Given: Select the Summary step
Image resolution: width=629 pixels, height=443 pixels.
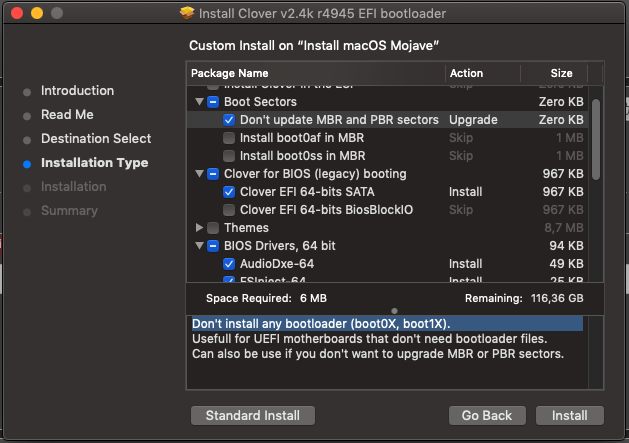Looking at the screenshot, I should (x=69, y=211).
